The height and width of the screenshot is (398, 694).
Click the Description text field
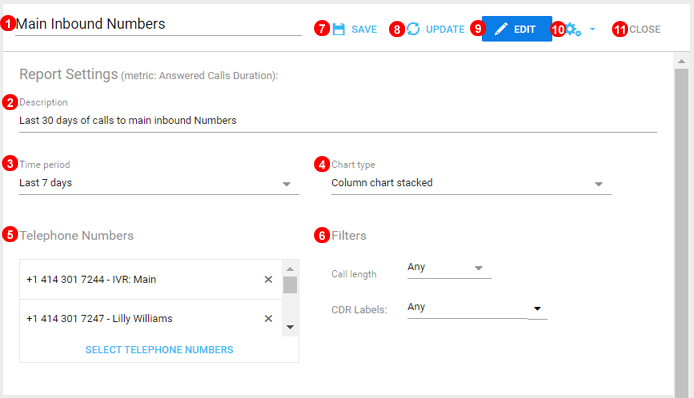point(338,120)
